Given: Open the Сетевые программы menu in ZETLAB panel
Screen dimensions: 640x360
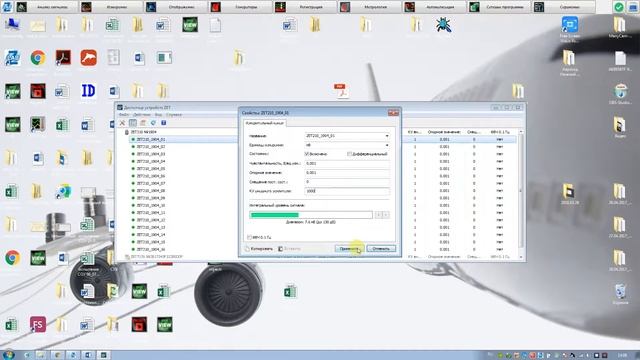Looking at the screenshot, I should (499, 7).
